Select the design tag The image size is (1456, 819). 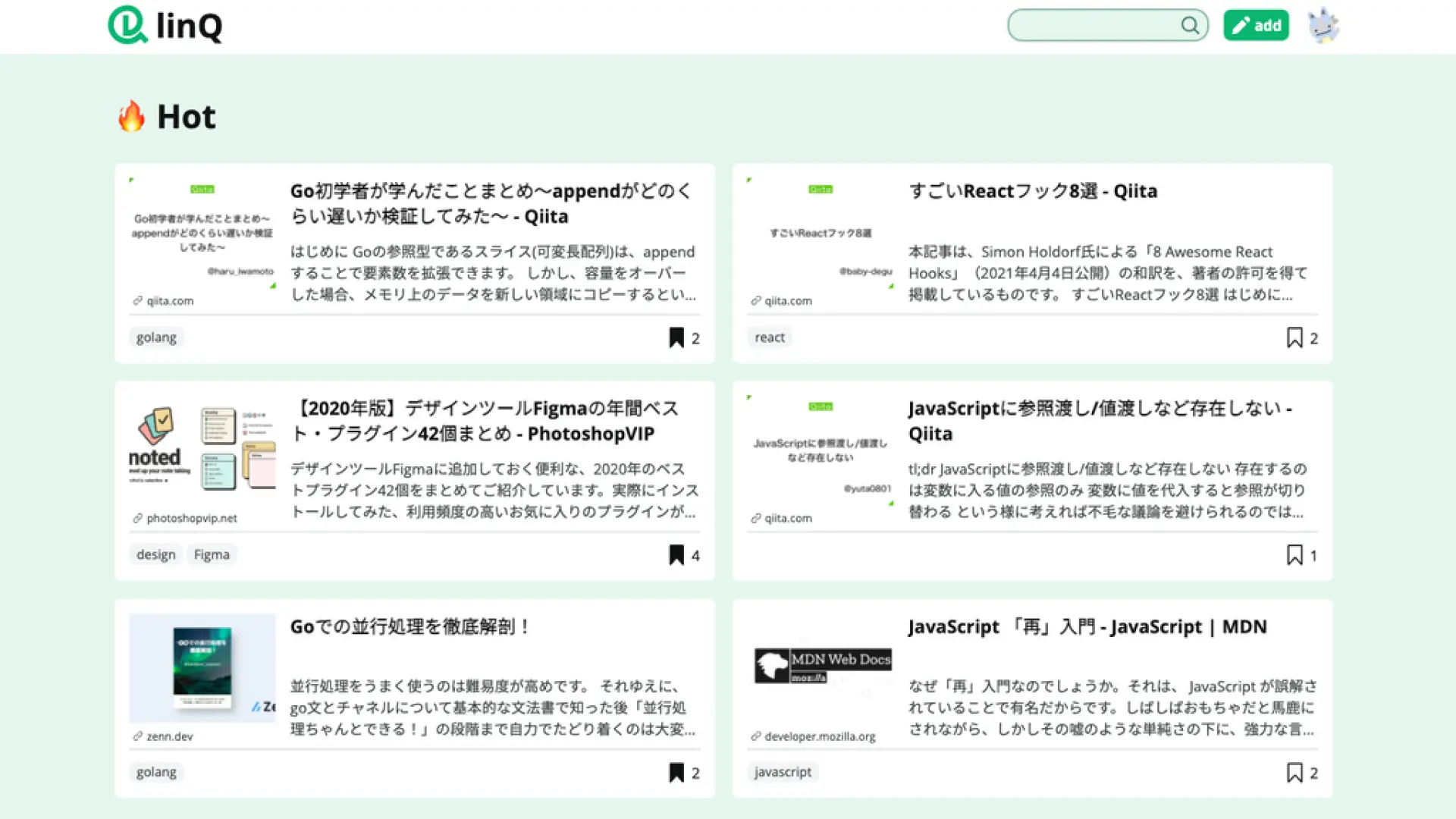[156, 555]
